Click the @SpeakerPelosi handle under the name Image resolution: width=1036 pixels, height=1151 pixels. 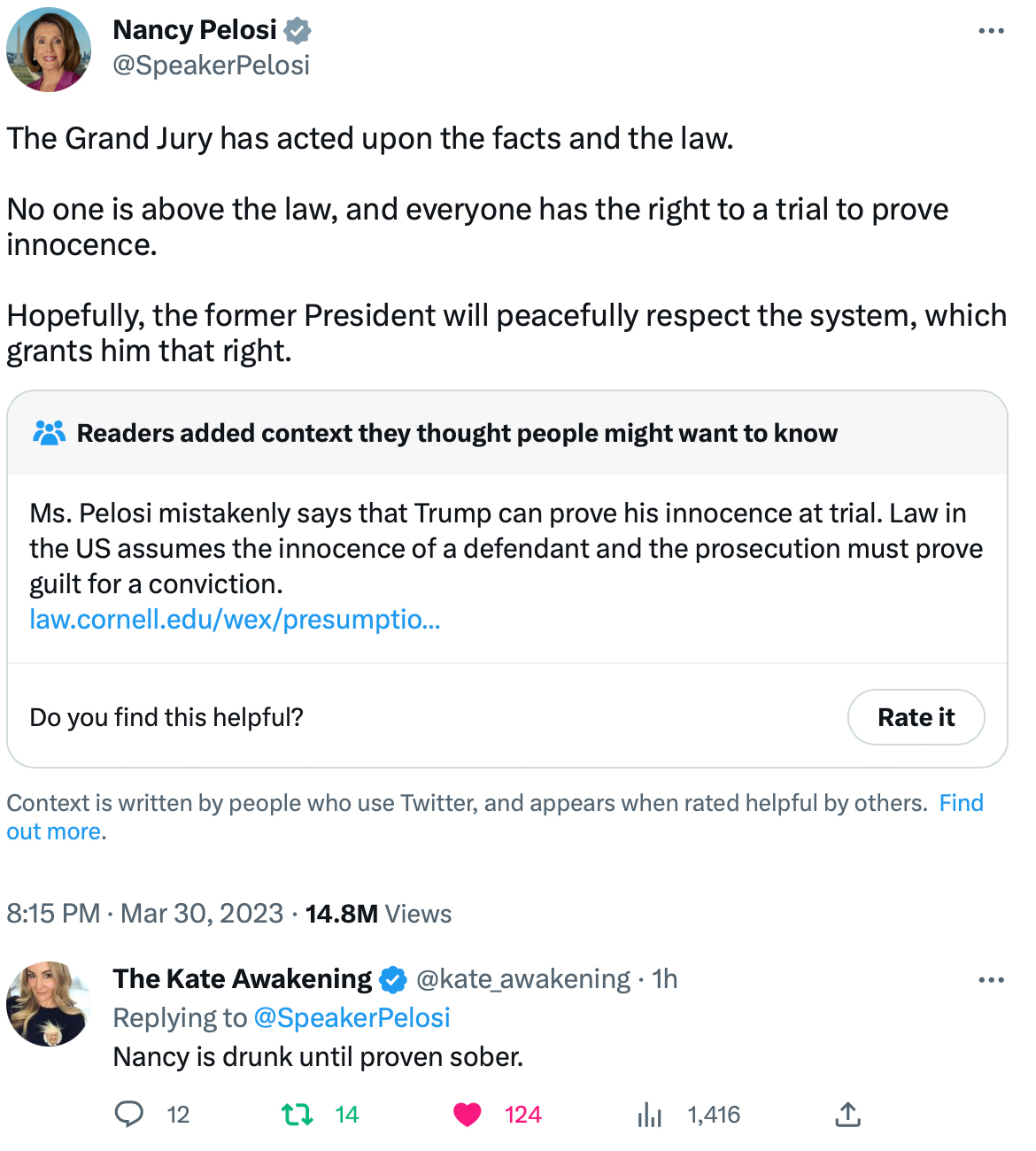211,66
